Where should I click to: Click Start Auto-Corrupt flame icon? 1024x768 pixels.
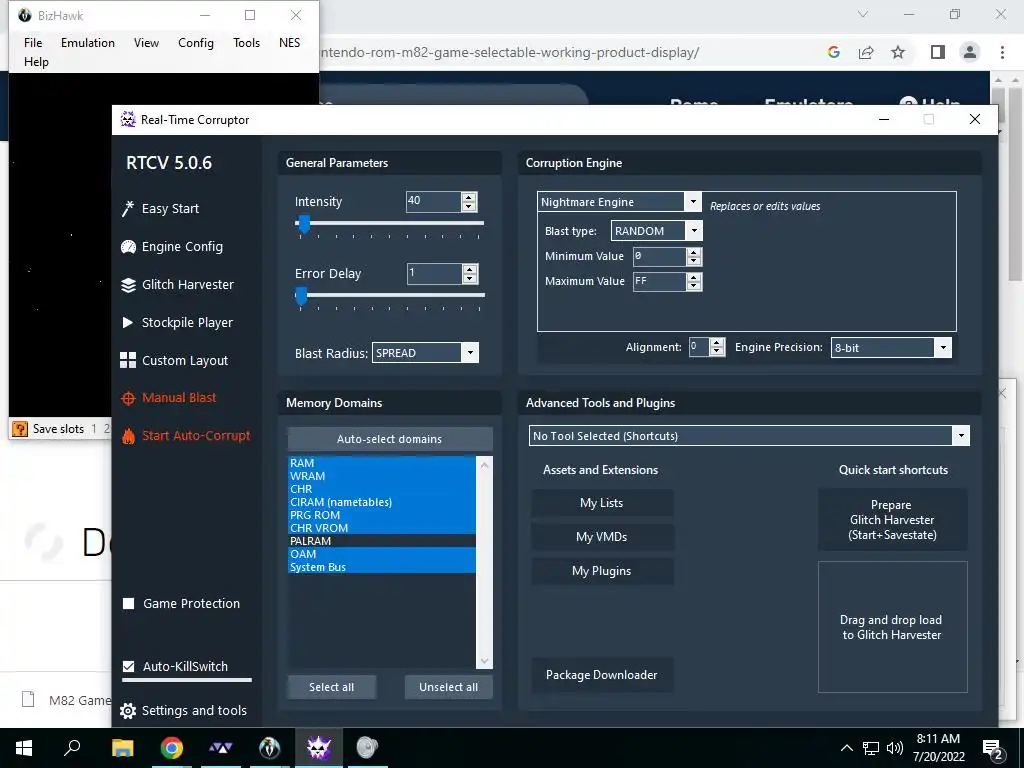click(129, 436)
